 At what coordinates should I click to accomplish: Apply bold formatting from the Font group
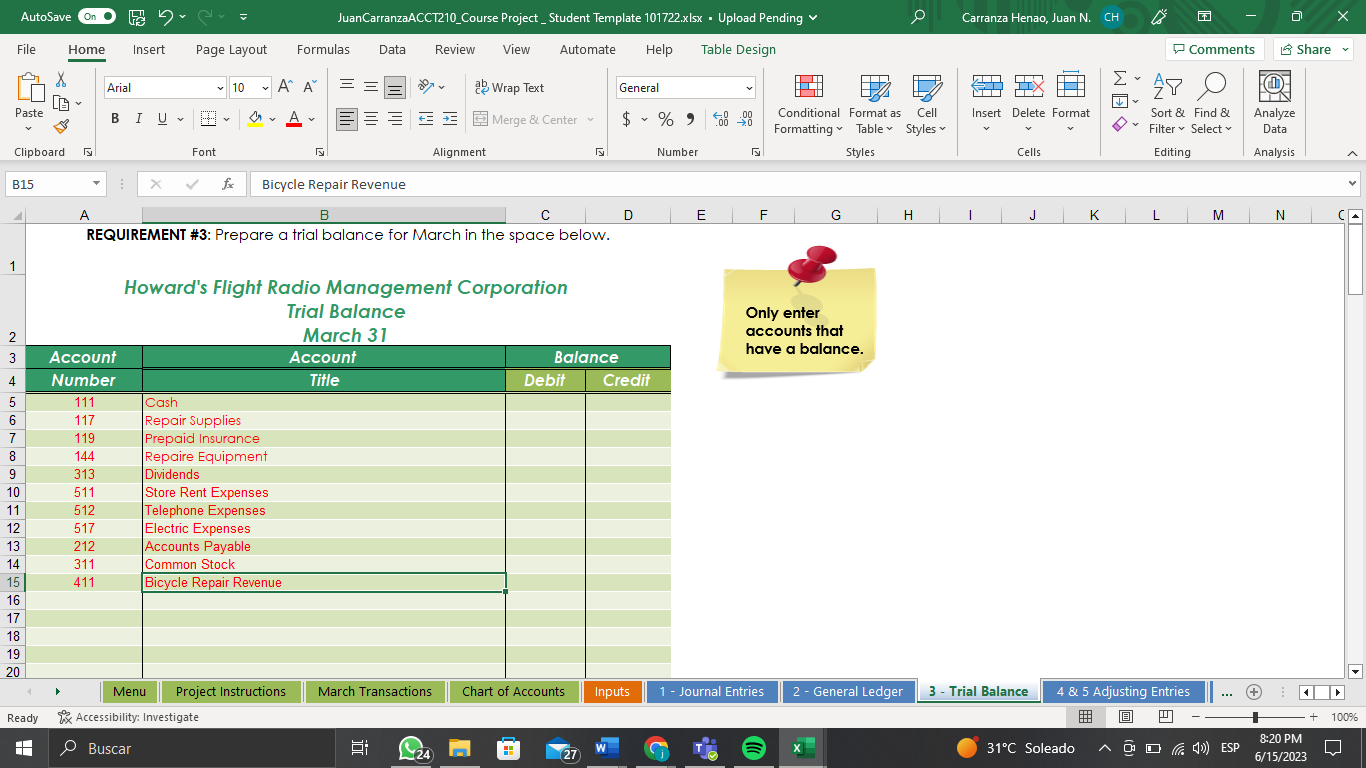point(114,118)
